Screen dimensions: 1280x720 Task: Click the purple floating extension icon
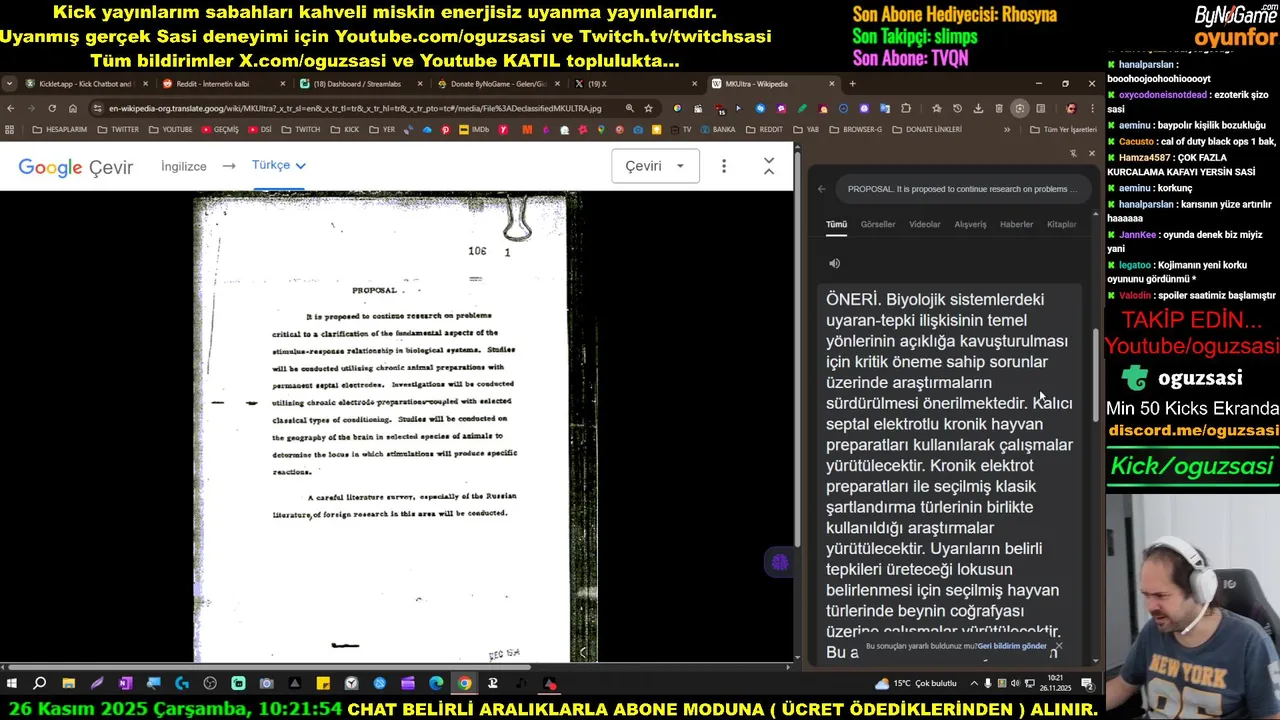click(780, 562)
